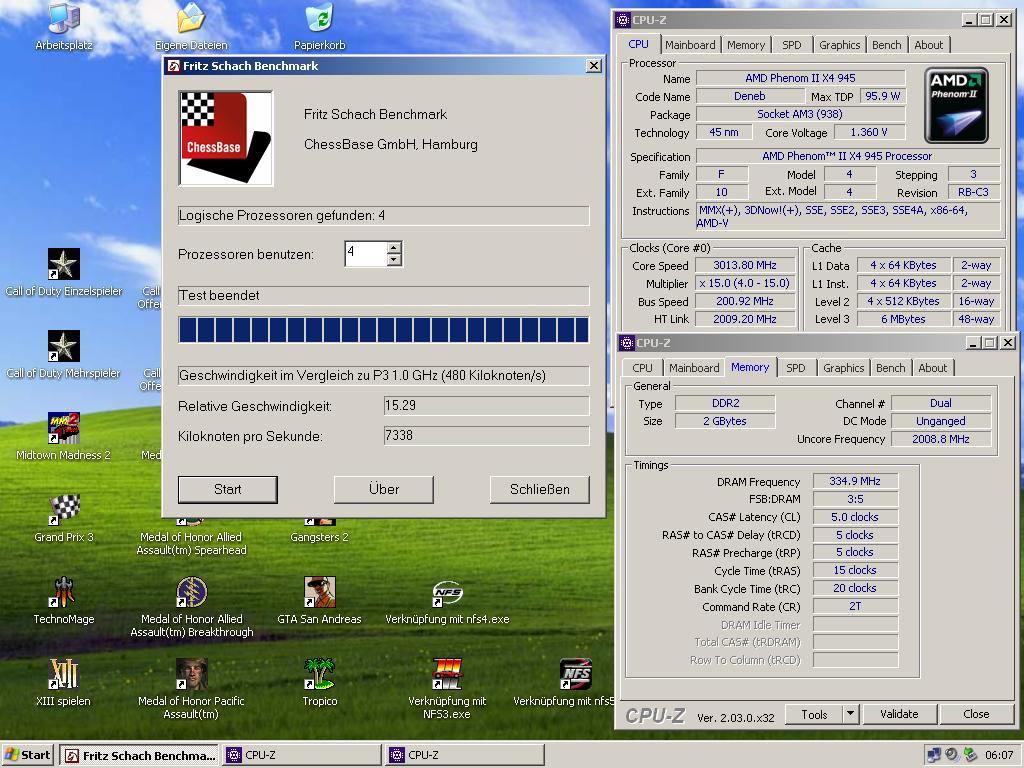Click the safely remove hardware tray icon
1024x768 pixels.
coord(970,755)
